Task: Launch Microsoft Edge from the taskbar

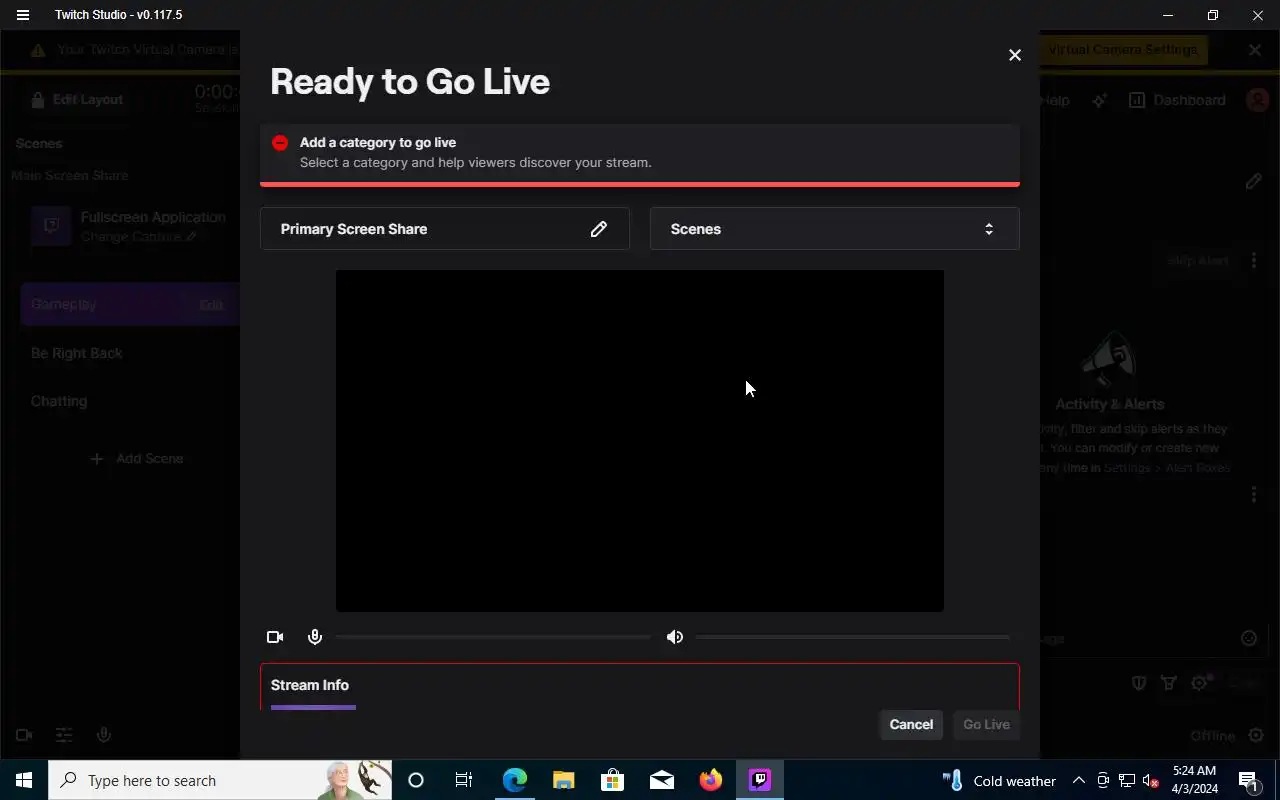Action: (514, 781)
